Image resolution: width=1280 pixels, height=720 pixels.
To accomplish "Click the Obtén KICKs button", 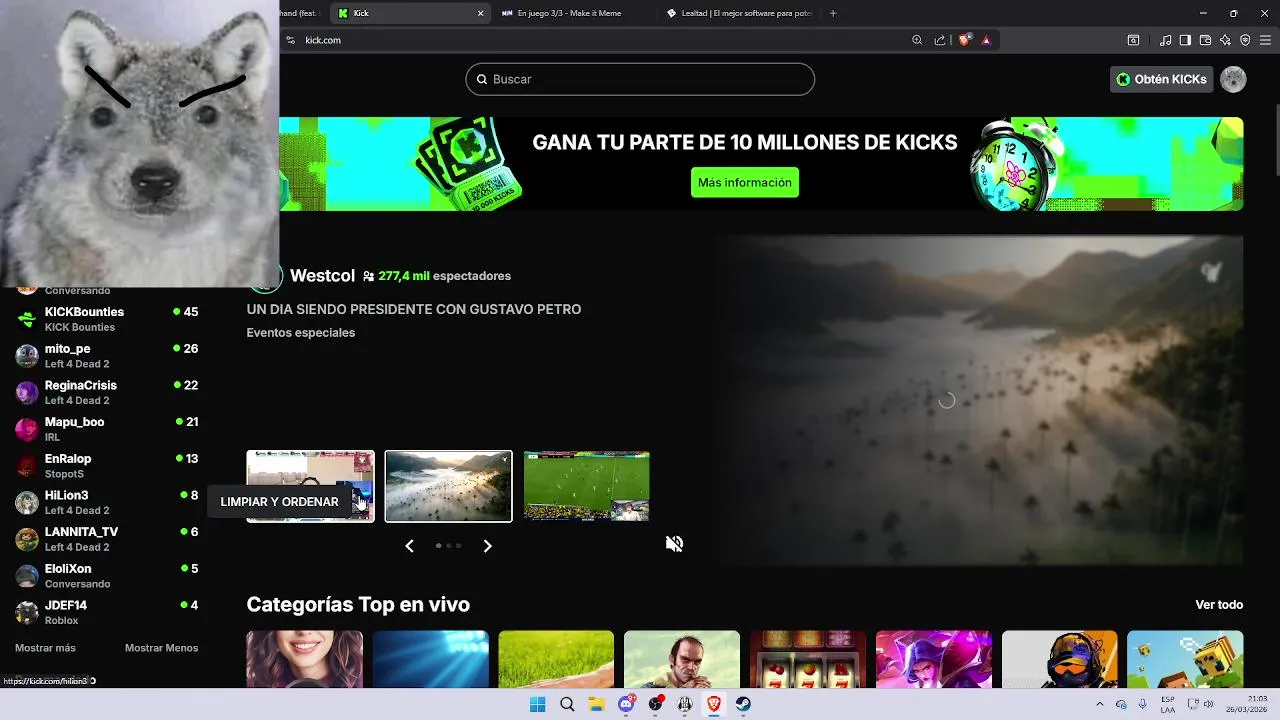I will coord(1161,79).
